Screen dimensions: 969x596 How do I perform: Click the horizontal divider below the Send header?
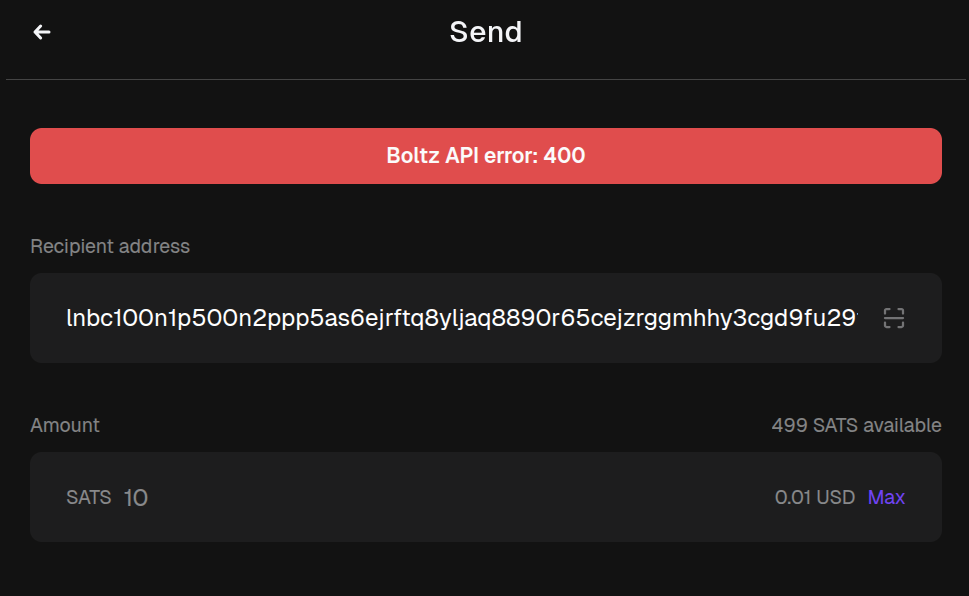coord(485,79)
